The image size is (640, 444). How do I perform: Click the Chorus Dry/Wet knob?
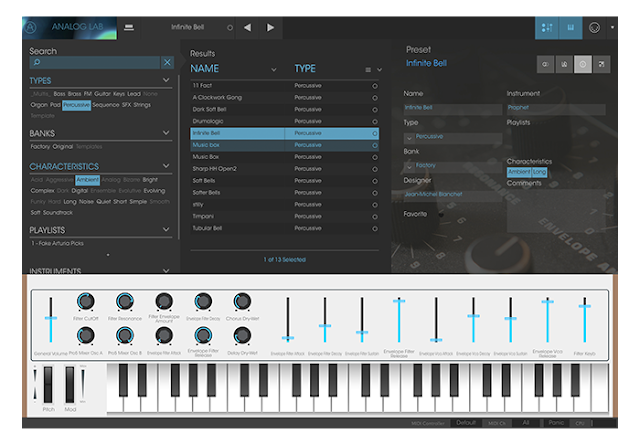242,302
